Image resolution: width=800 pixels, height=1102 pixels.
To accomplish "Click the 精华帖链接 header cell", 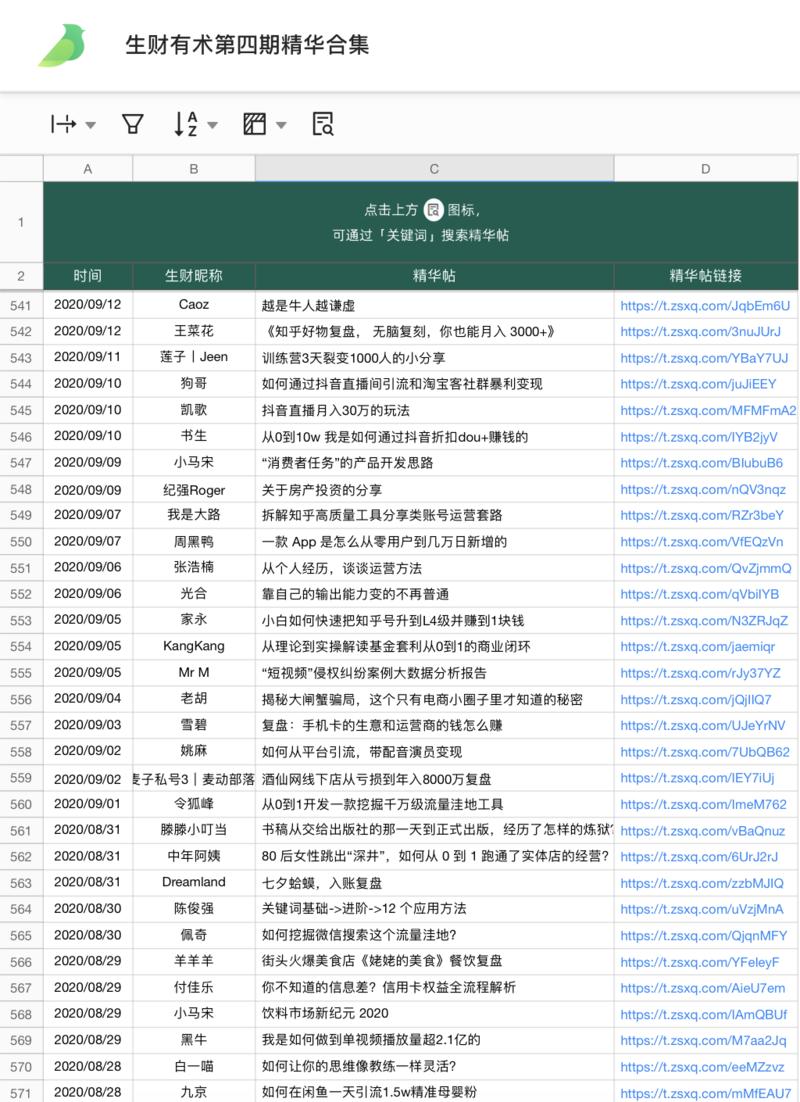I will coord(706,275).
